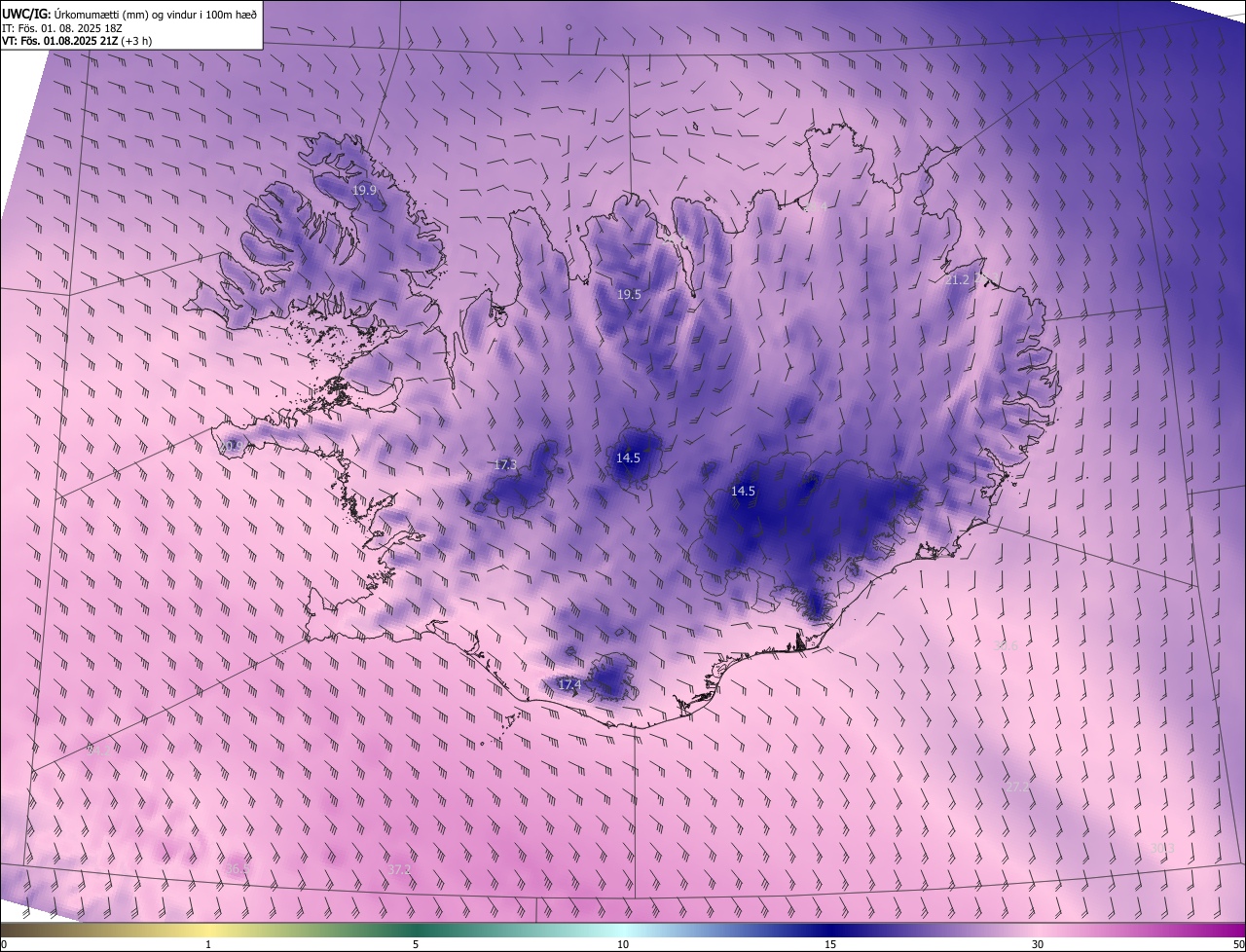Click the color scale tick label 10
Screen dimensions: 1246x952
click(x=623, y=944)
